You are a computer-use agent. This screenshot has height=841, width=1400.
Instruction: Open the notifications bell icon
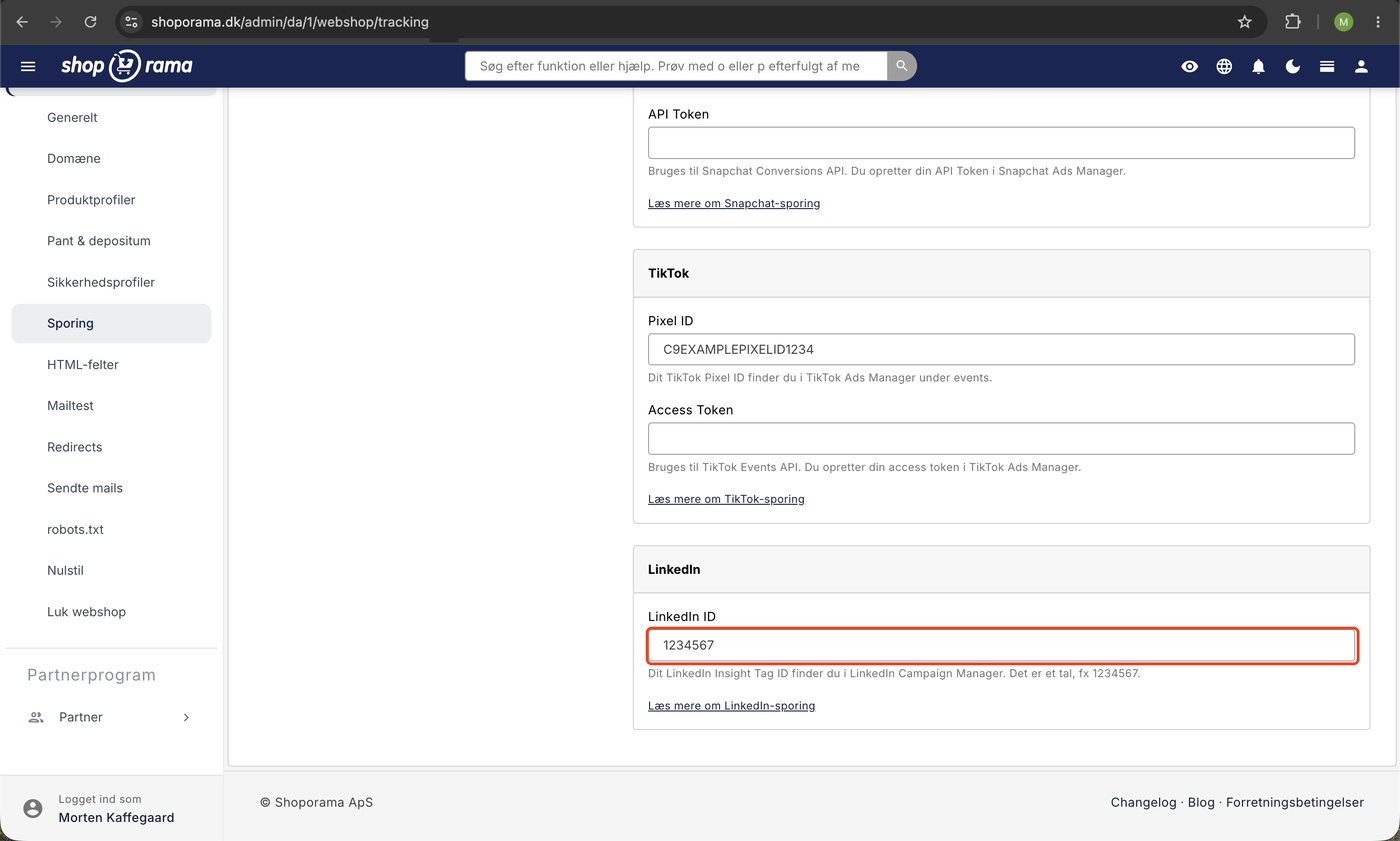point(1258,66)
